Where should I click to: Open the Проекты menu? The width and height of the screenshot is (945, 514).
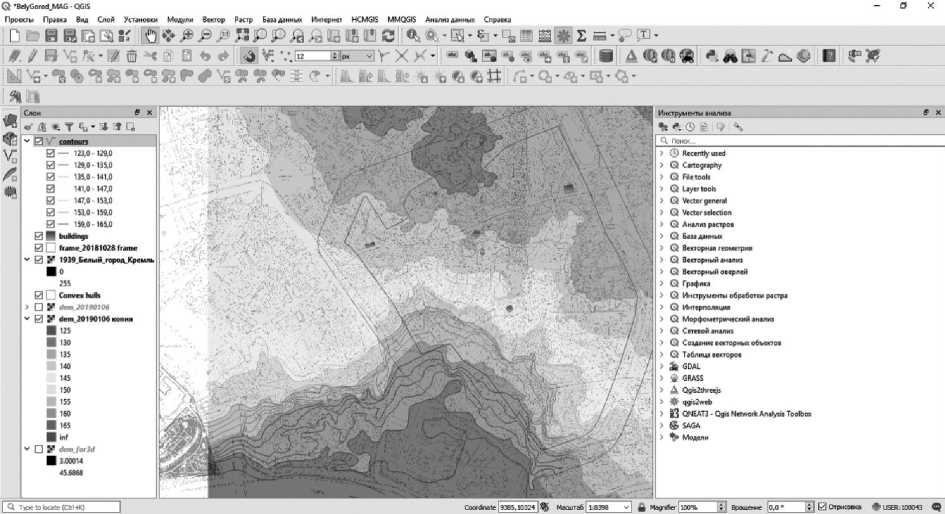pyautogui.click(x=19, y=19)
